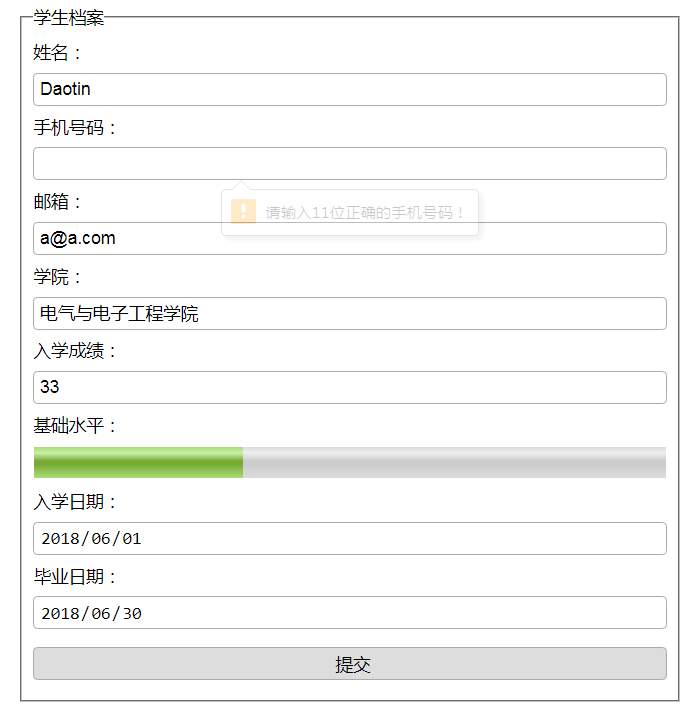Click the 入学成绩 field showing 33

[x=349, y=387]
